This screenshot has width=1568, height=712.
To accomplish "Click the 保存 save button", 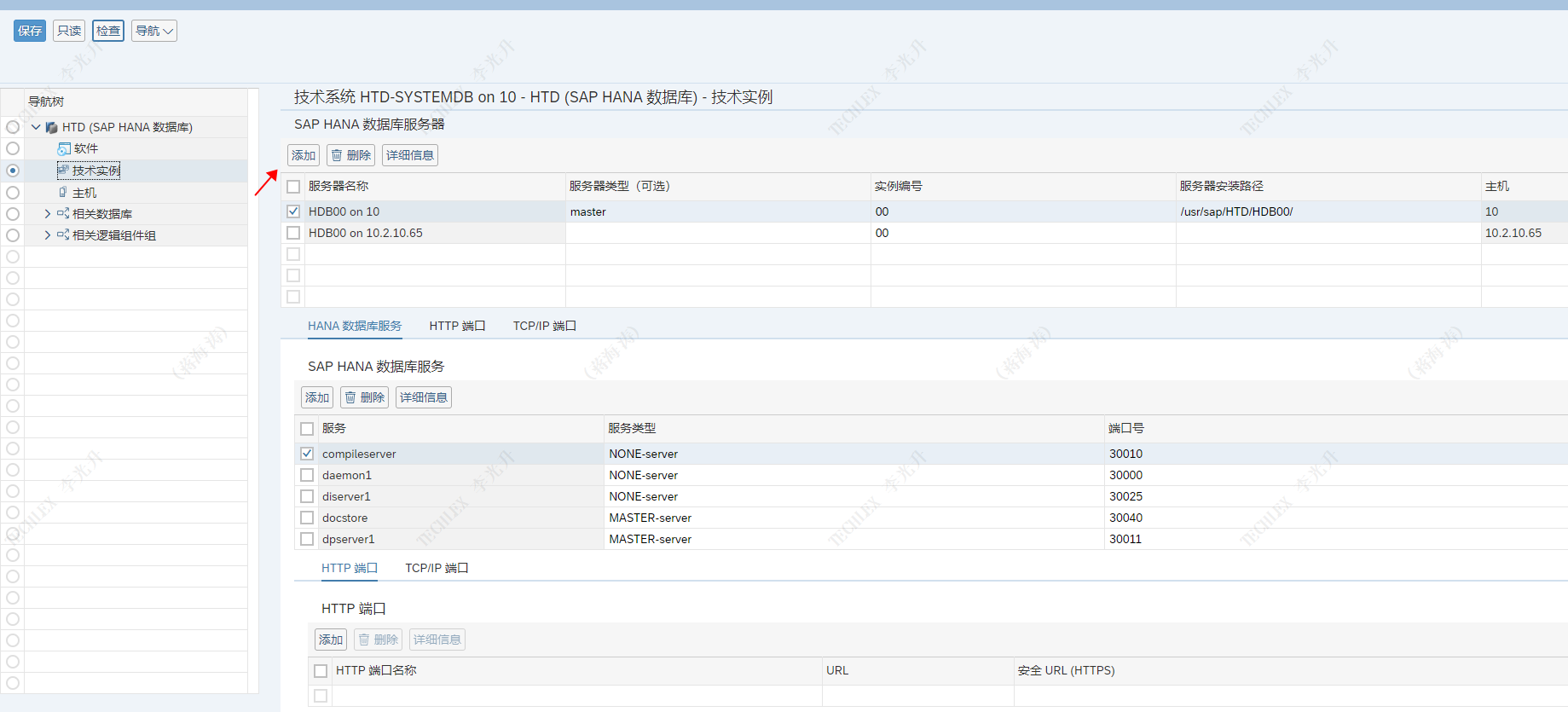I will point(30,31).
